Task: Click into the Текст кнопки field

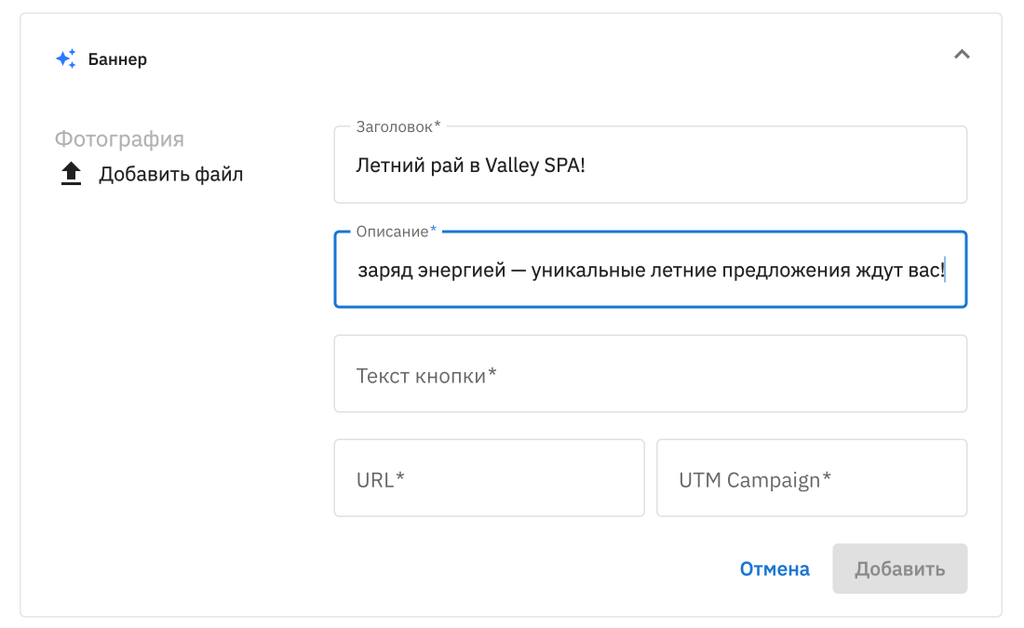Action: [650, 375]
